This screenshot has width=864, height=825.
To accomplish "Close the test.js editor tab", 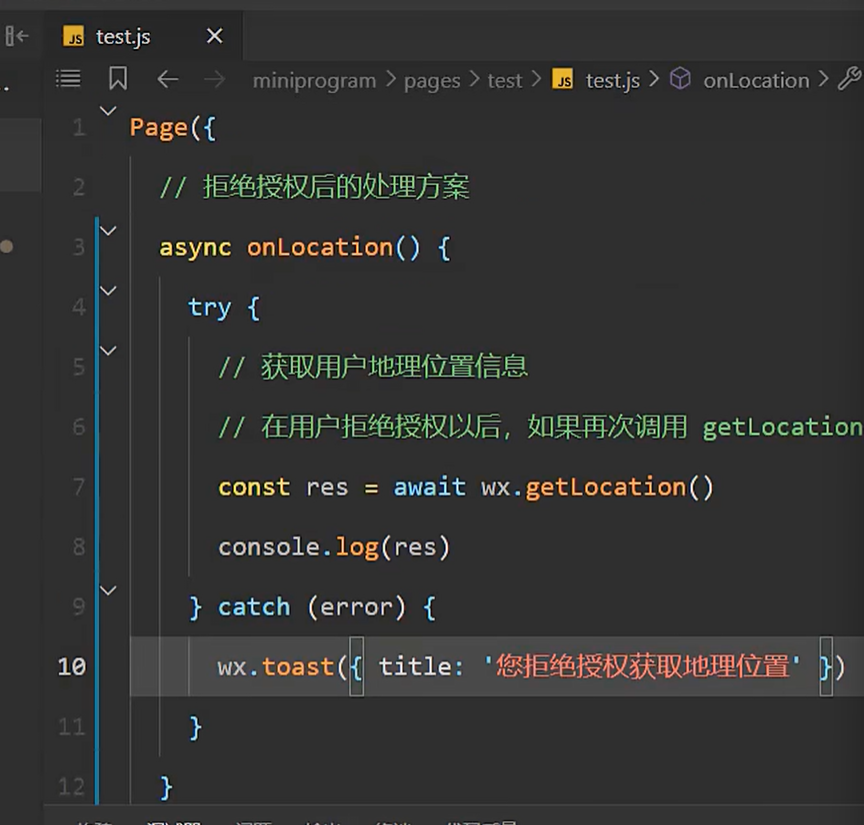I will [214, 37].
